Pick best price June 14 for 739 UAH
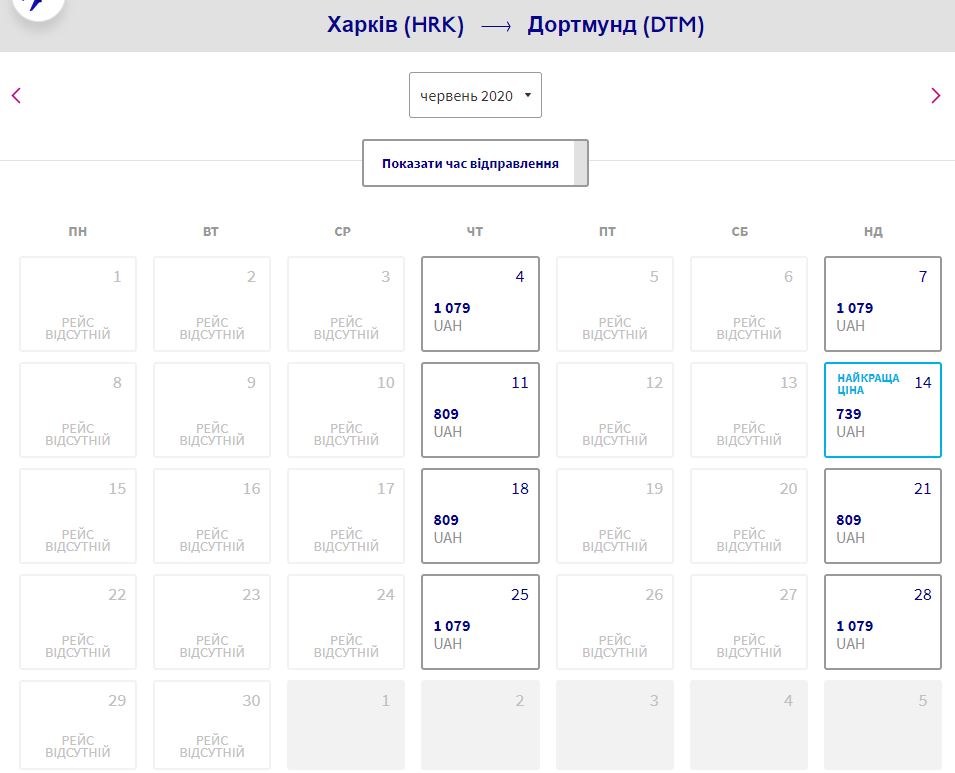955x773 pixels. coord(882,410)
